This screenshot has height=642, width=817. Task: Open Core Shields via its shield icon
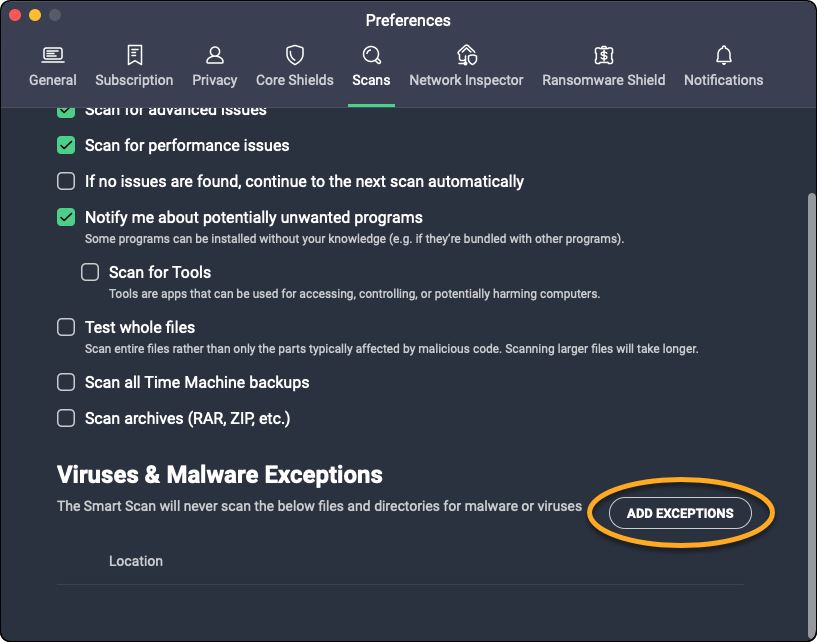pyautogui.click(x=295, y=55)
